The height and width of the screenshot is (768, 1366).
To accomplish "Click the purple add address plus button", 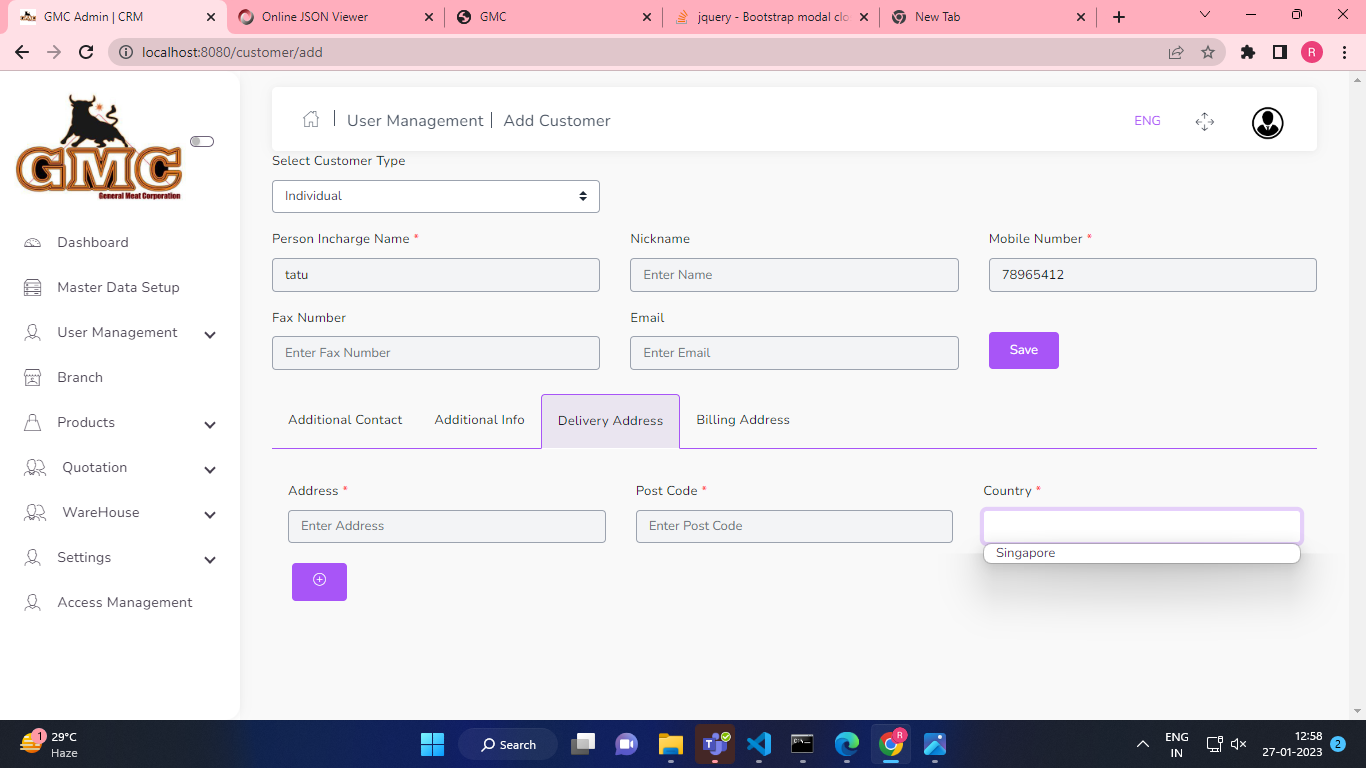I will tap(319, 581).
